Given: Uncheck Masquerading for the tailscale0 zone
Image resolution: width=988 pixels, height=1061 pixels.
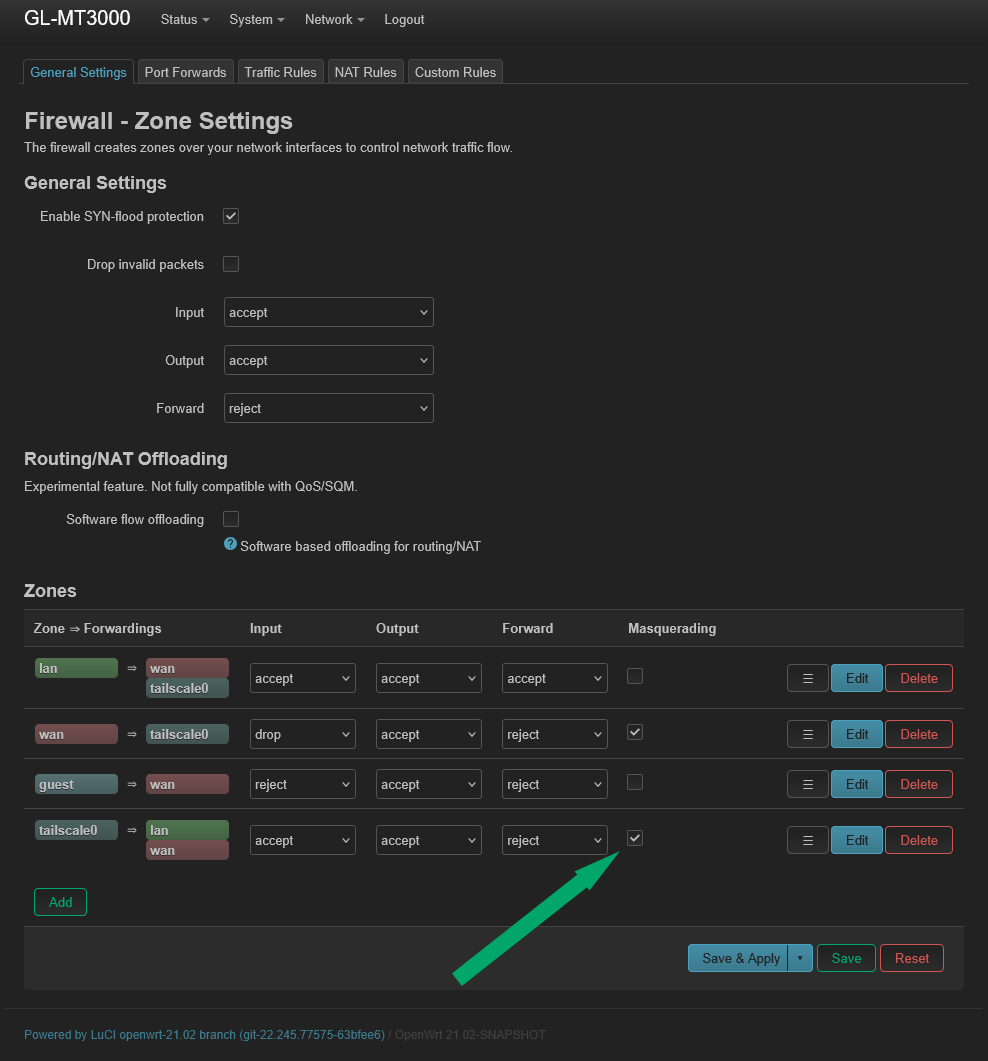Looking at the screenshot, I should [x=634, y=837].
